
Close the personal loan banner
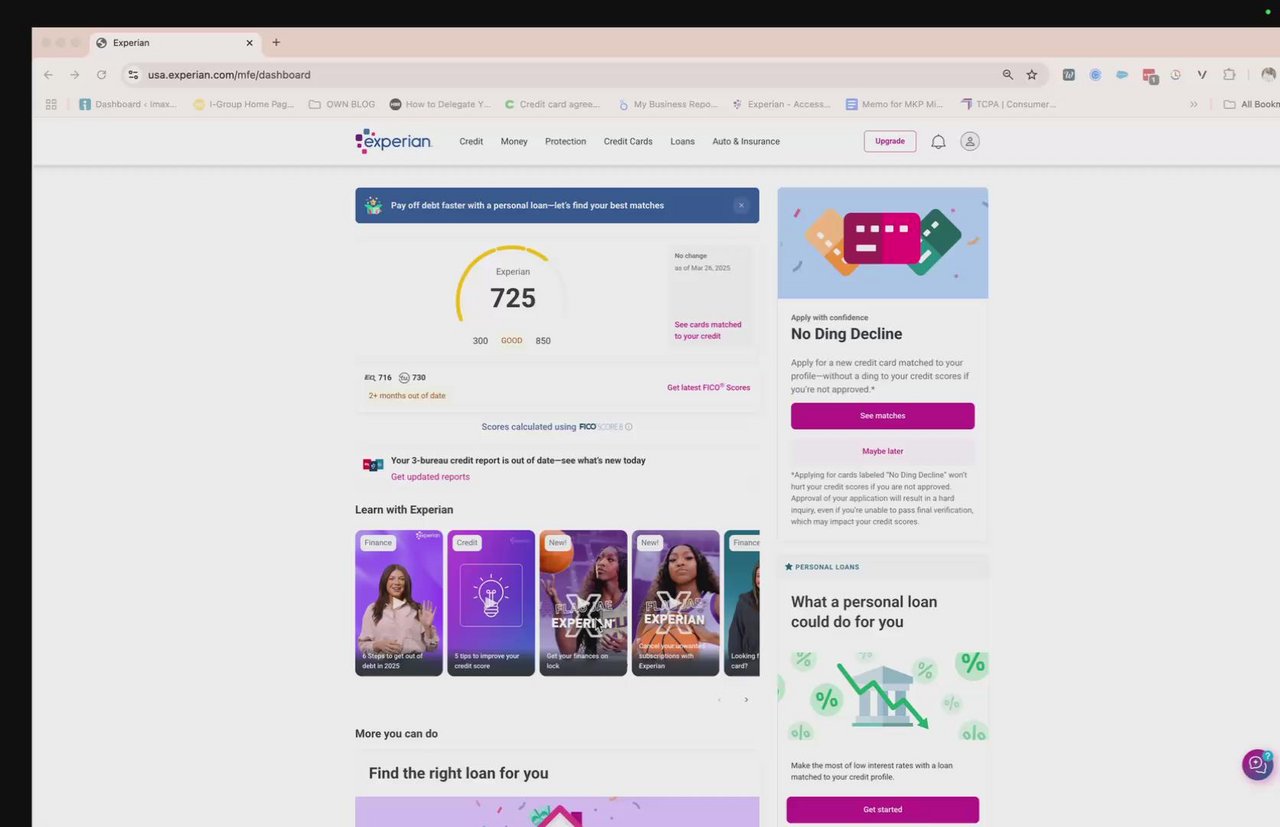[741, 205]
